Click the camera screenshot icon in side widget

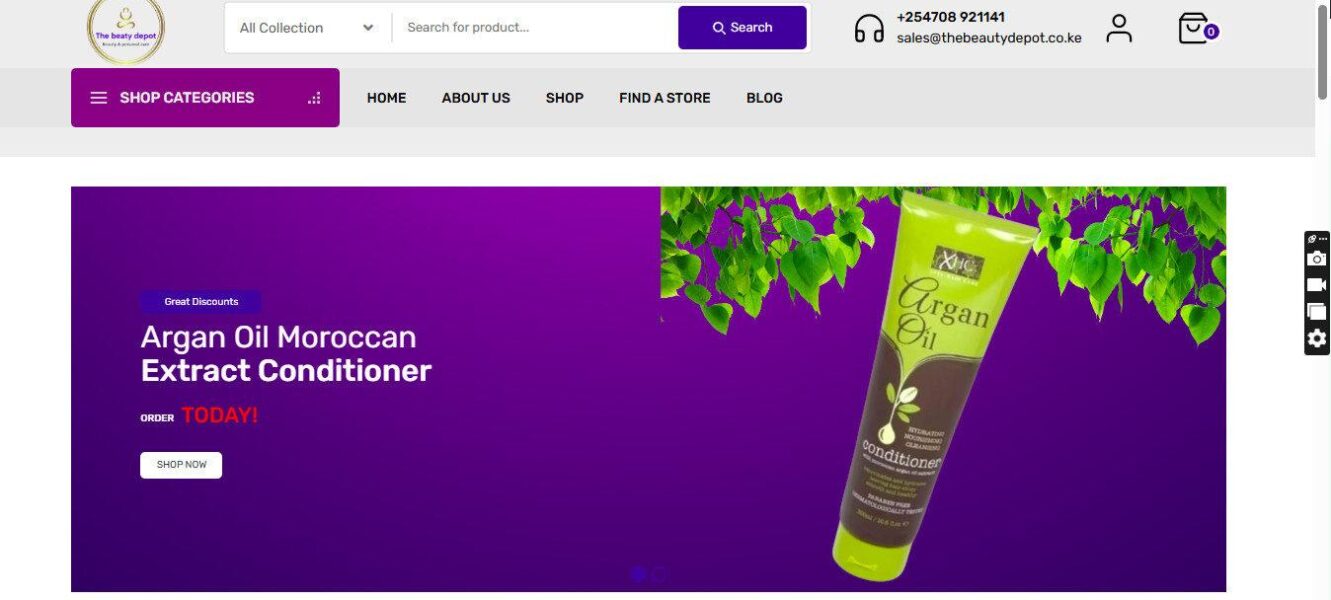1317,258
